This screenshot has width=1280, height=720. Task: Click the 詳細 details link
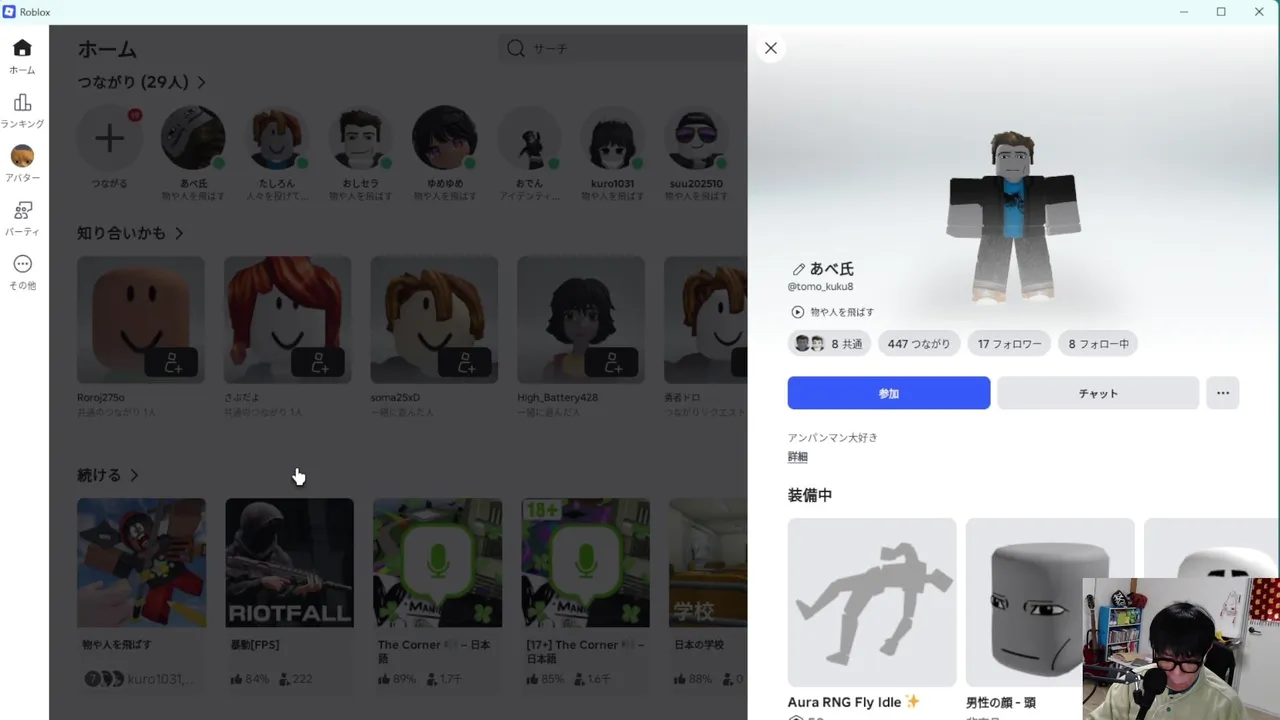pos(797,457)
